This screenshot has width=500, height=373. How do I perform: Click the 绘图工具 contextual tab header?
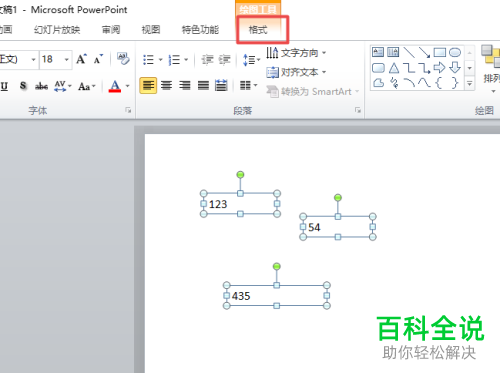point(258,8)
